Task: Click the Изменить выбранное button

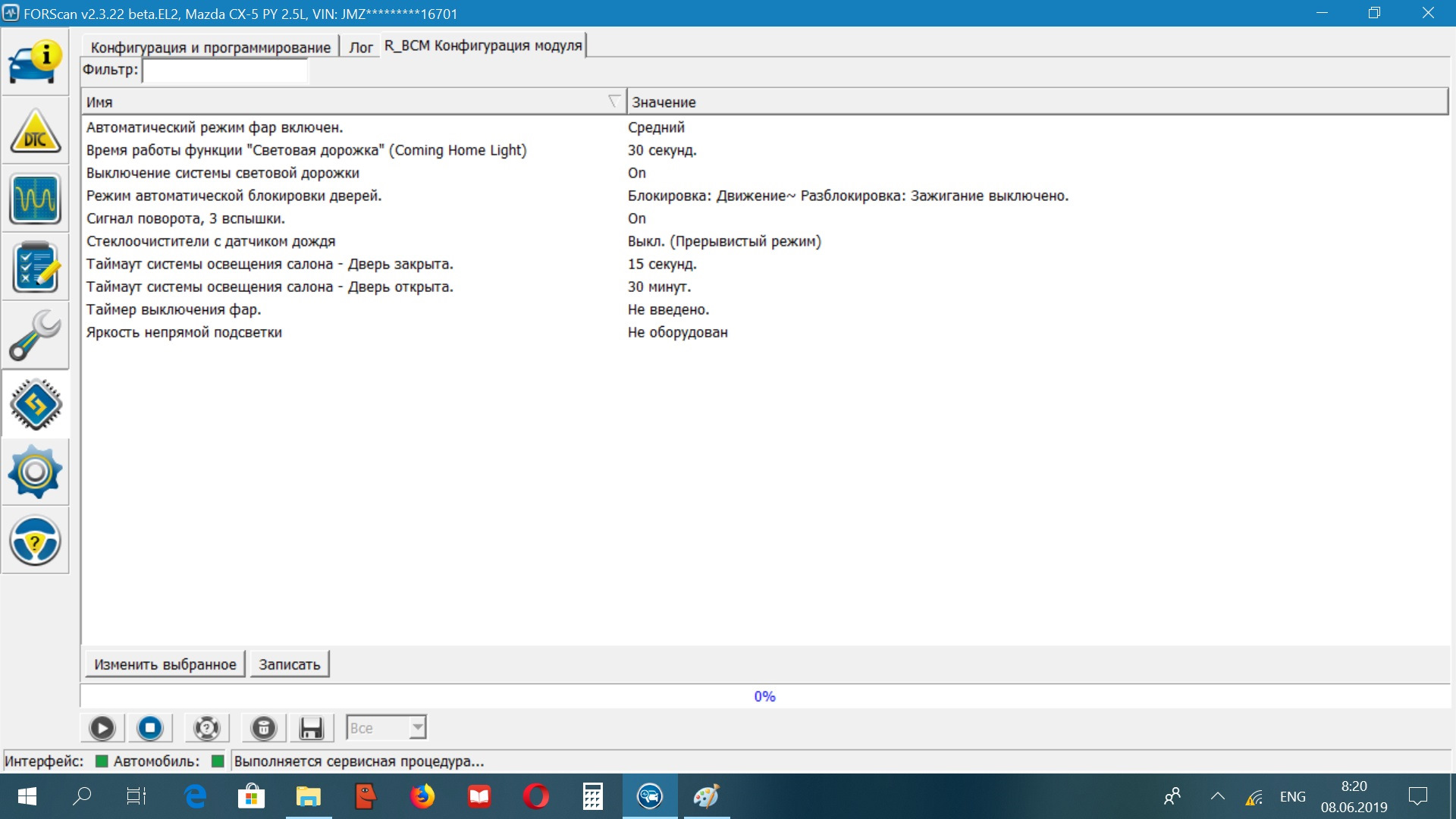Action: click(x=165, y=664)
